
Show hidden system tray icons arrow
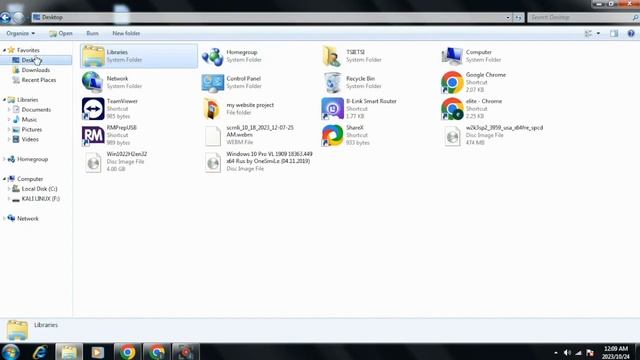point(556,353)
